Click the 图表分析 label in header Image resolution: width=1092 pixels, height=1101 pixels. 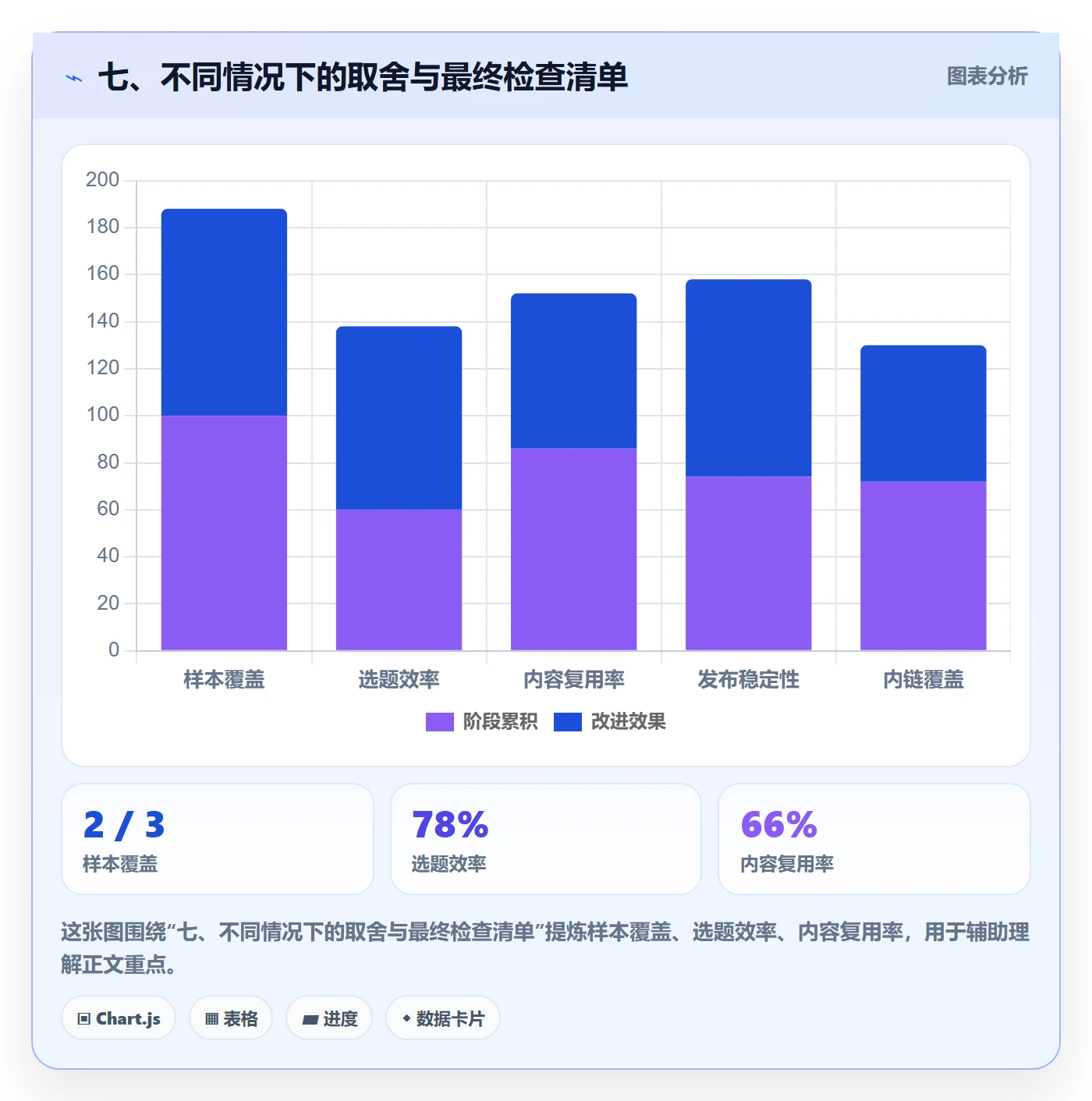(987, 76)
